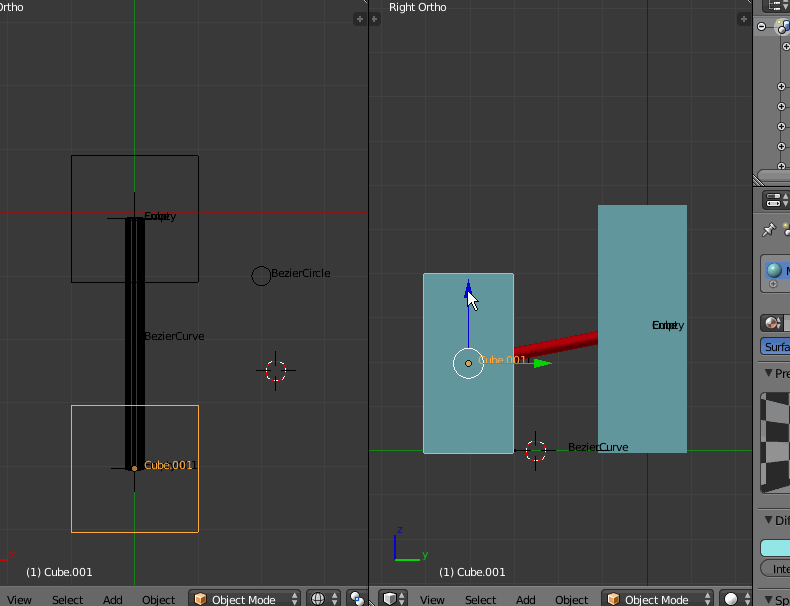Collapse the Preview panel triangle
This screenshot has width=790, height=606.
coord(768,373)
